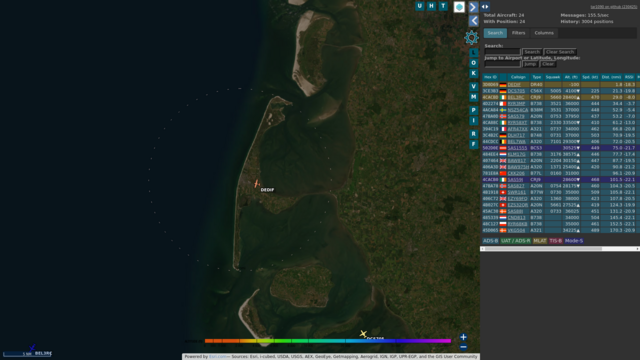Open the DEDIF callsign link
640x360 pixels.
coord(514,85)
